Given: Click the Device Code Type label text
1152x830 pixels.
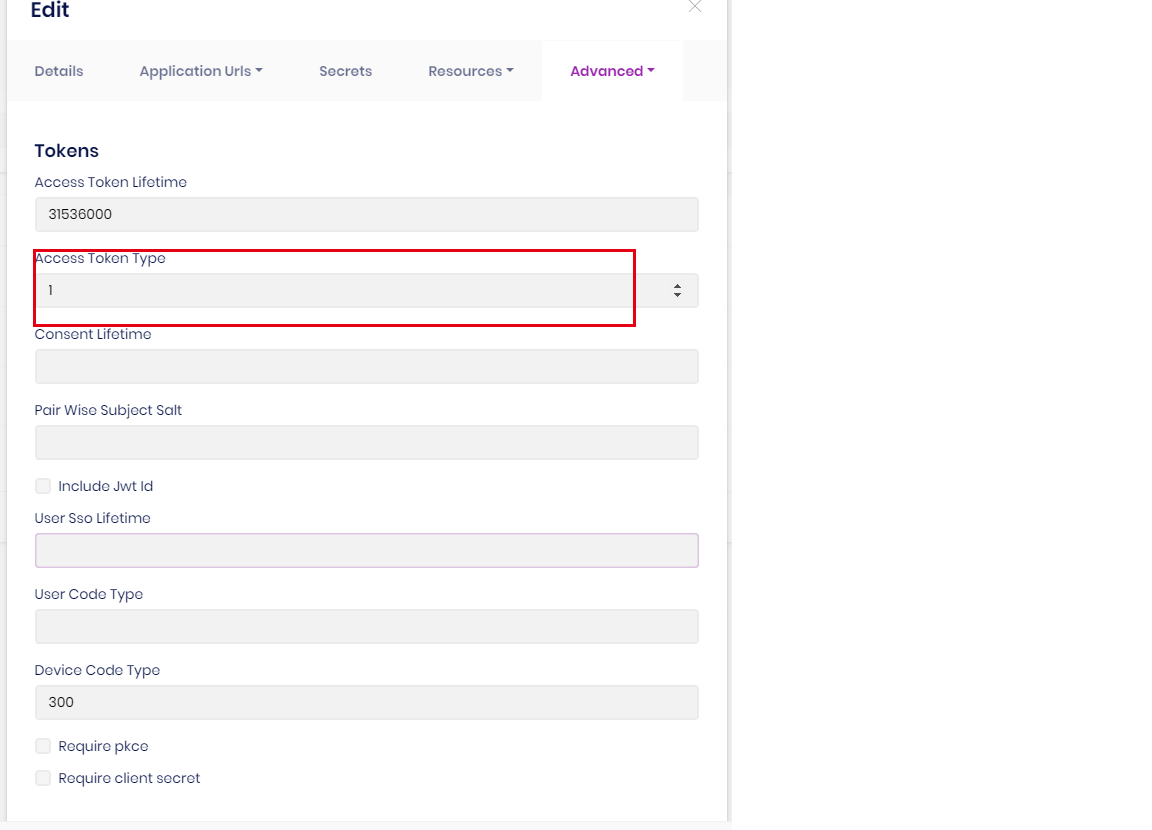Looking at the screenshot, I should tap(97, 671).
